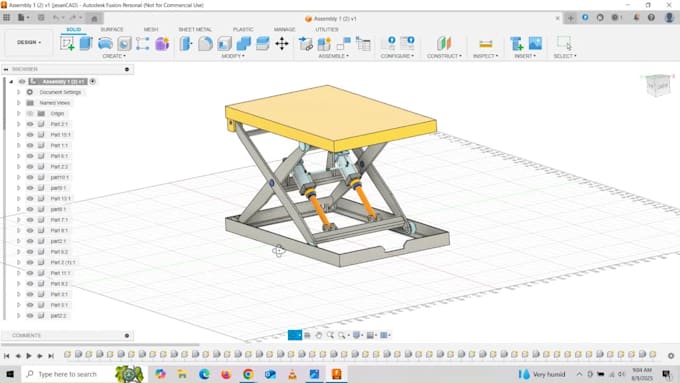The image size is (680, 383).
Task: Activate the root Assembly radio button
Action: click(92, 82)
